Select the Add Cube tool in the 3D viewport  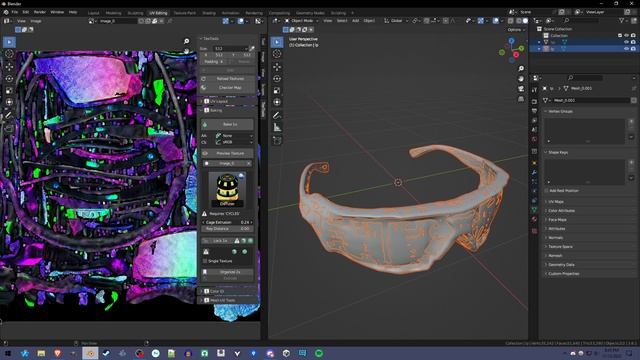pos(277,141)
